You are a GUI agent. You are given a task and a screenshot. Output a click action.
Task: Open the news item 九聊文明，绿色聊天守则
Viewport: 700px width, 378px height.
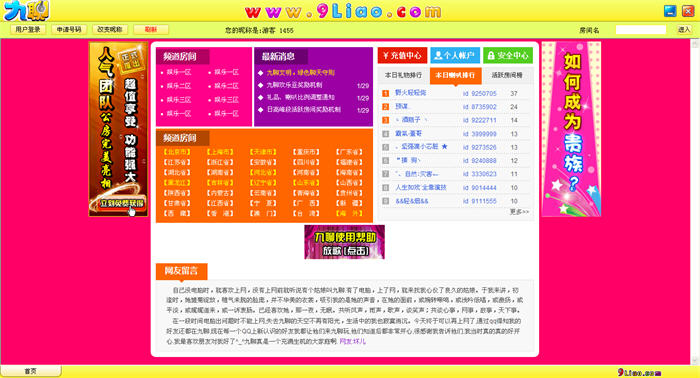(300, 72)
